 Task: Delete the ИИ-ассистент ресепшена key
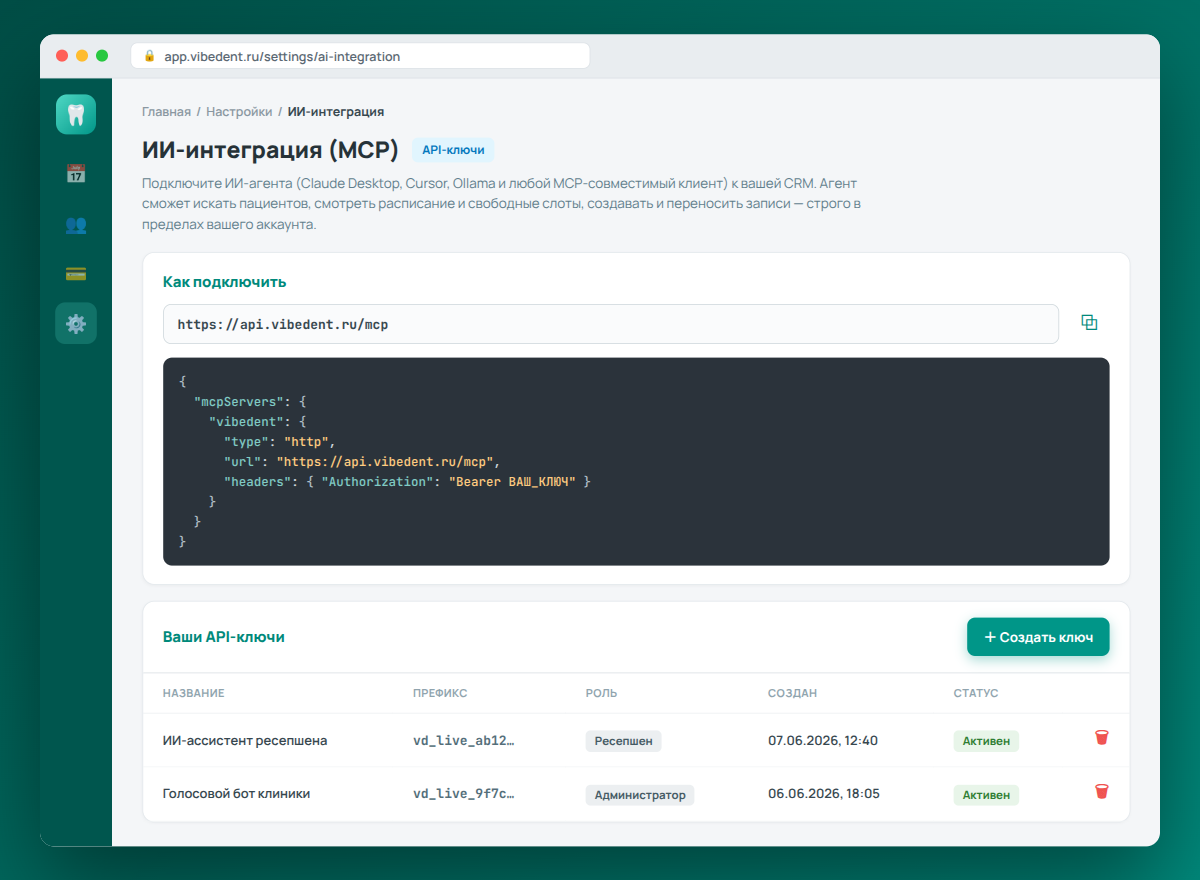tap(1101, 738)
